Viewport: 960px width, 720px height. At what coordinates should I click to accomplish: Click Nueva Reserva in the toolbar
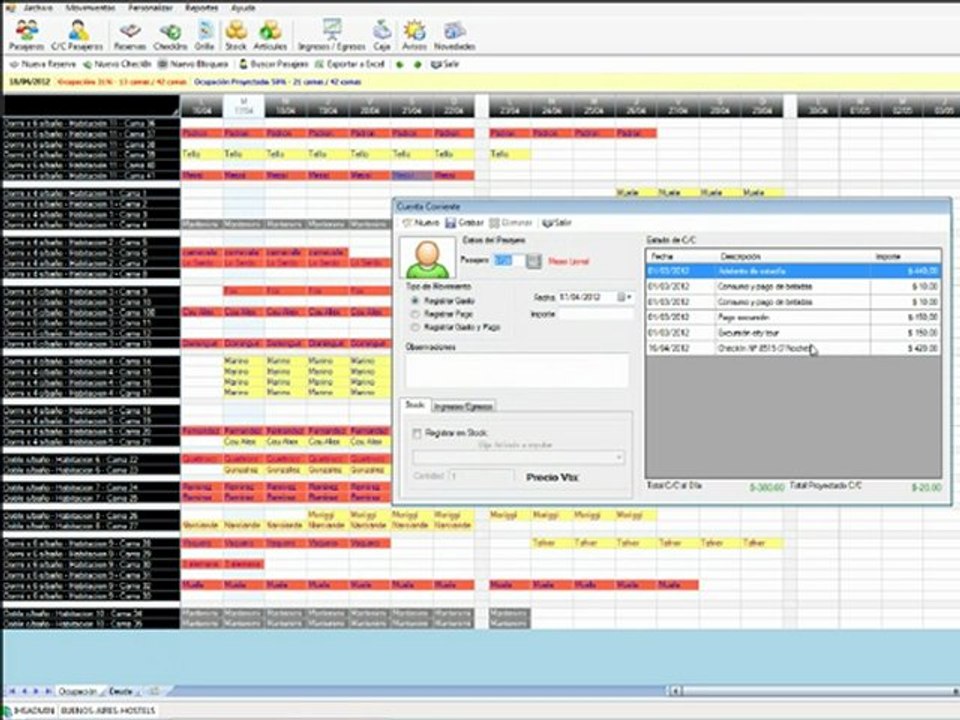(43, 64)
